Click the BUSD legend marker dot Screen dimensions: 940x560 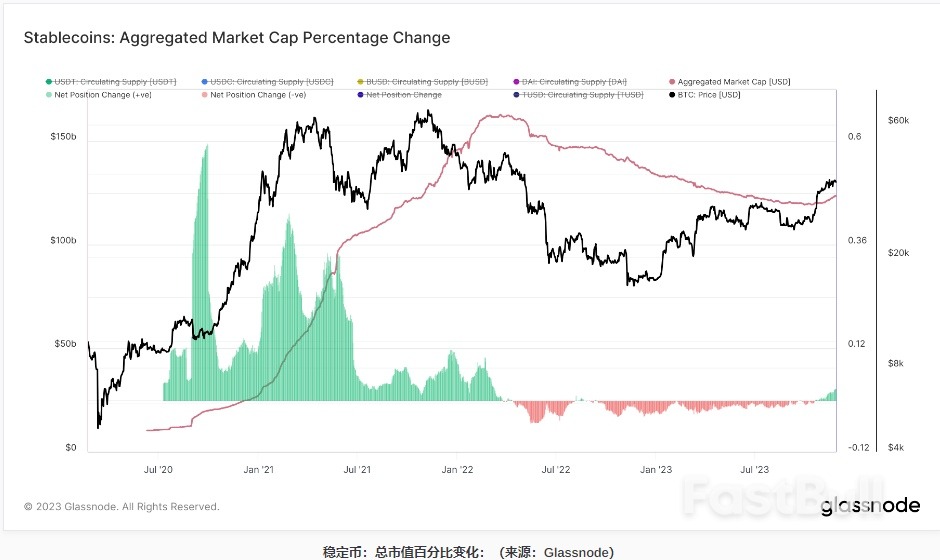(x=360, y=81)
